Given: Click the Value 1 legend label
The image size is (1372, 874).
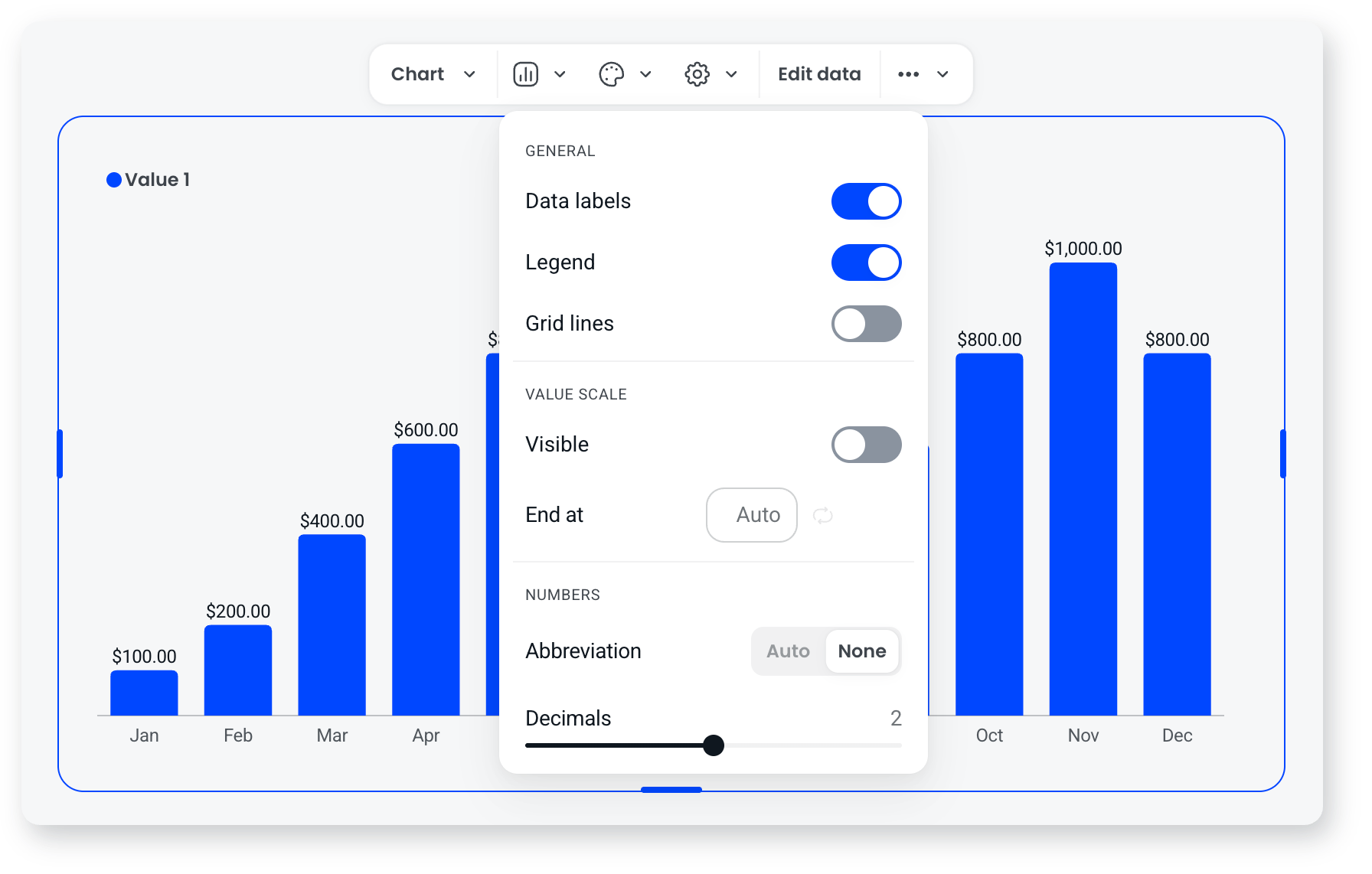Looking at the screenshot, I should coord(157,180).
